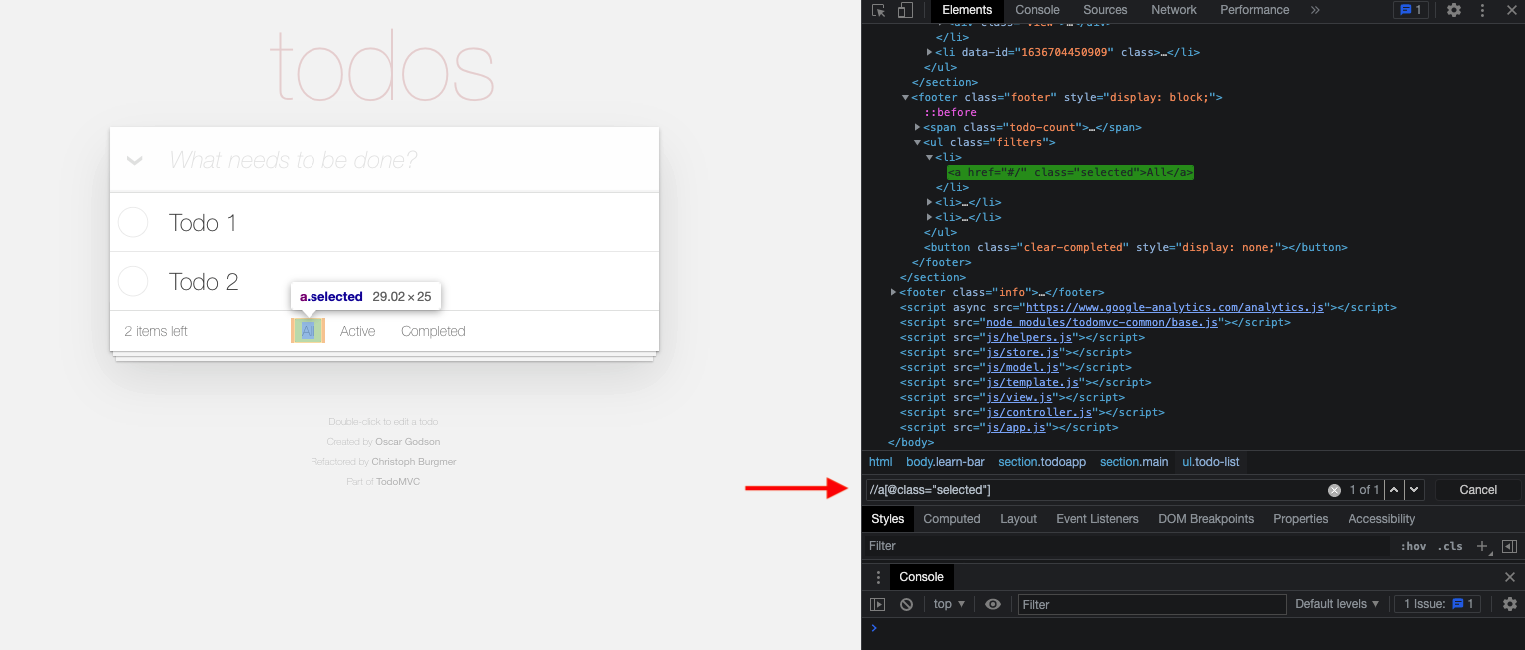This screenshot has width=1525, height=650.
Task: Toggle the device toolbar icon
Action: click(x=905, y=10)
